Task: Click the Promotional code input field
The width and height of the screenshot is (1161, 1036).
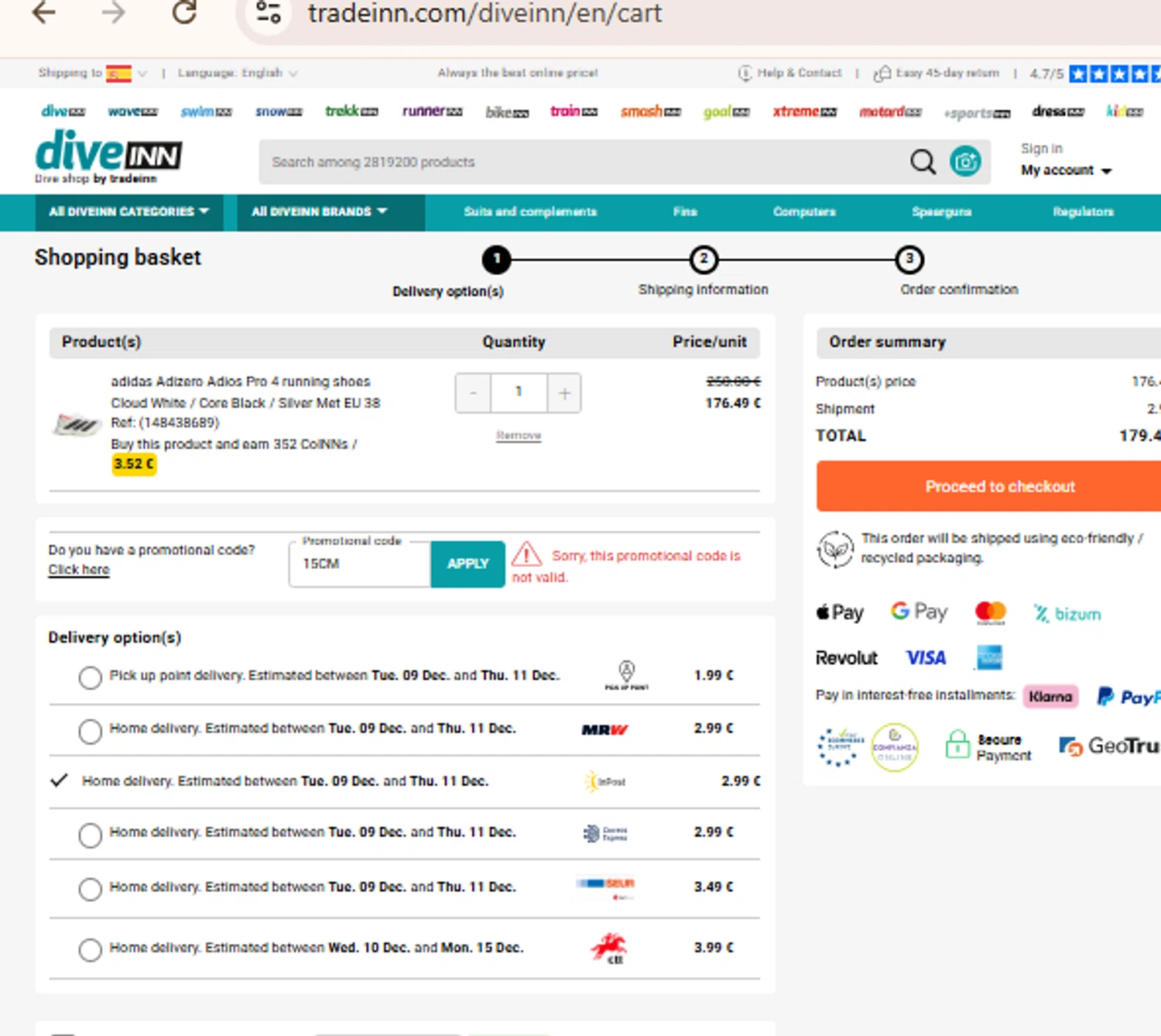Action: [360, 564]
